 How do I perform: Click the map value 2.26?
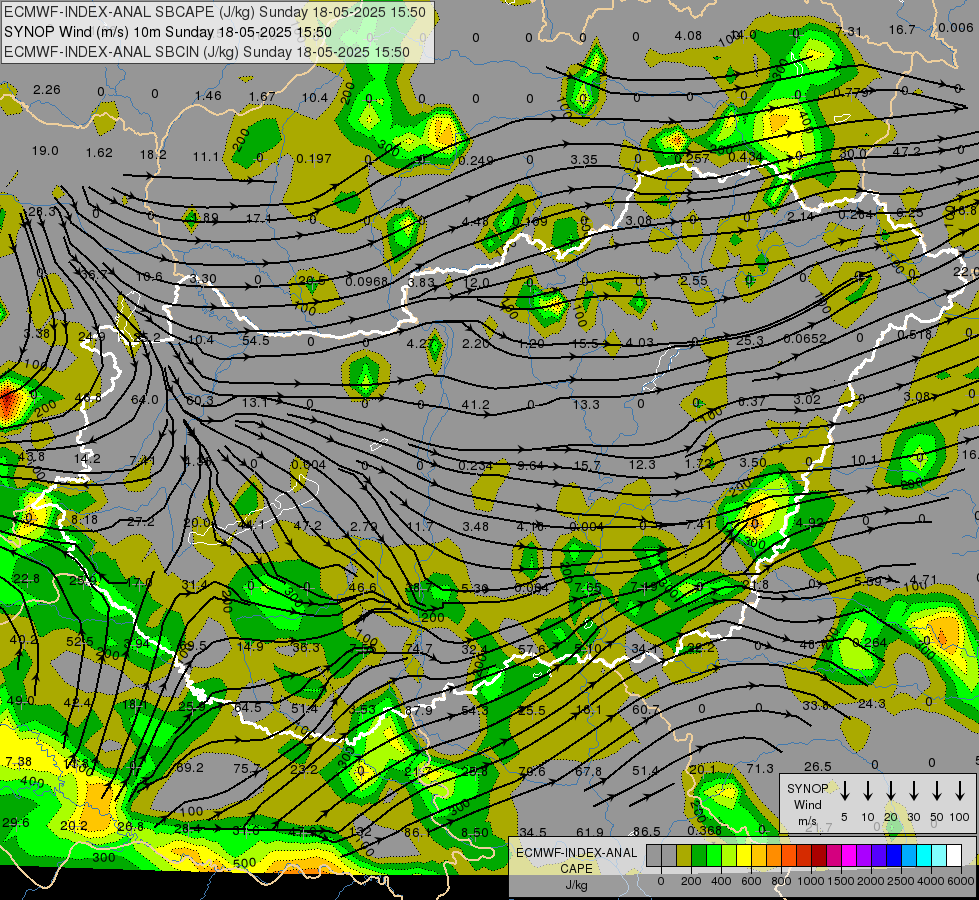pos(46,90)
